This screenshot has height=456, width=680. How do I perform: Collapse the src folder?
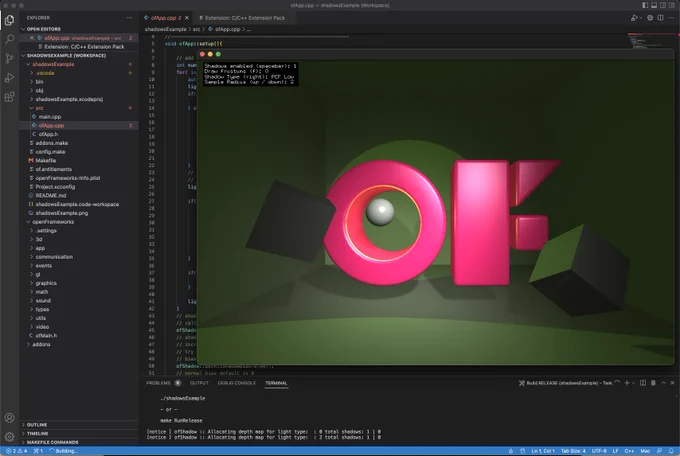coord(39,108)
